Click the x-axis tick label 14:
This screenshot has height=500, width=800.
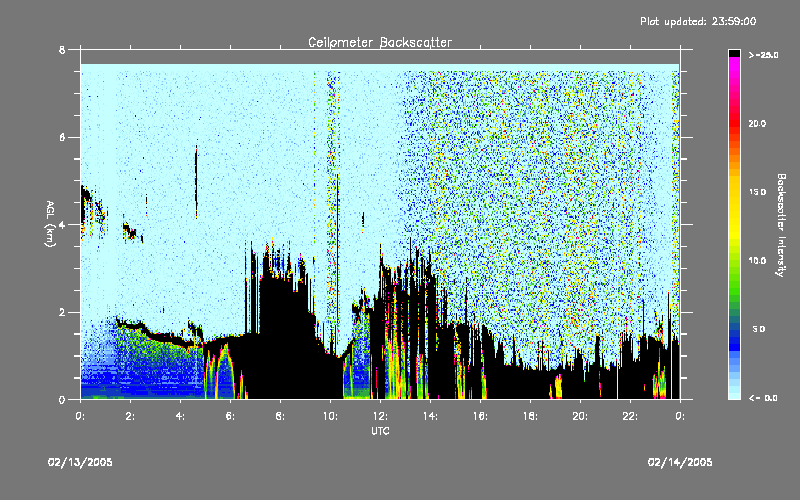click(x=430, y=416)
